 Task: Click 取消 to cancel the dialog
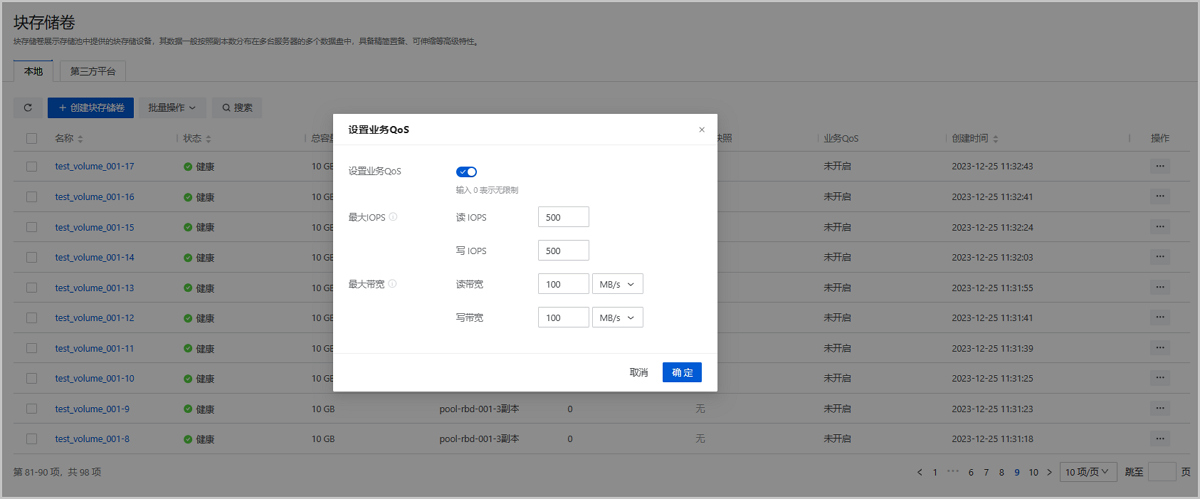[x=639, y=372]
